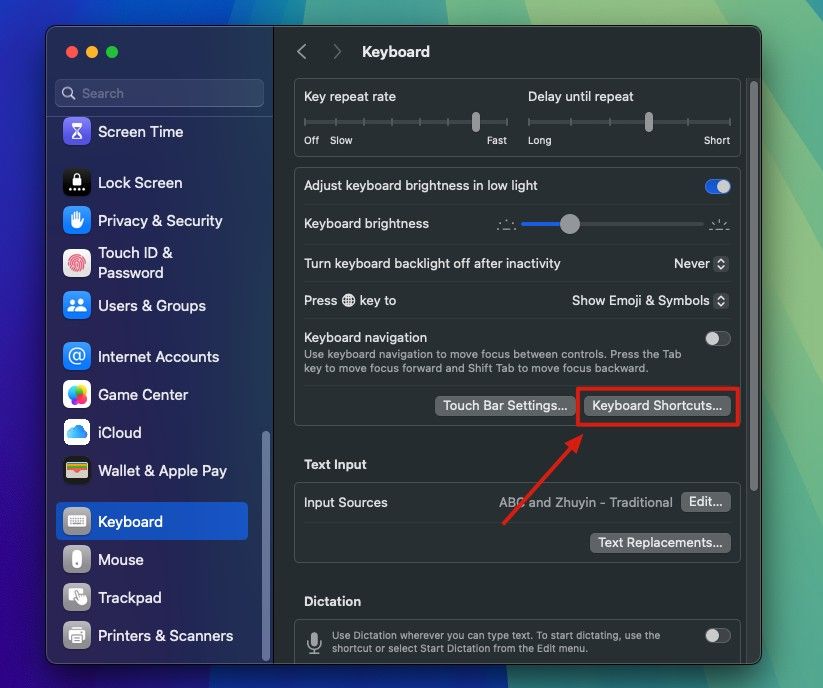823x688 pixels.
Task: Select Mouse sidebar item
Action: tap(152, 559)
